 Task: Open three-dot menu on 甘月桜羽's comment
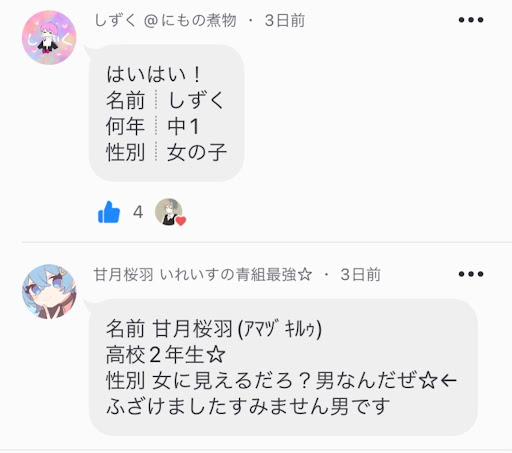471,274
